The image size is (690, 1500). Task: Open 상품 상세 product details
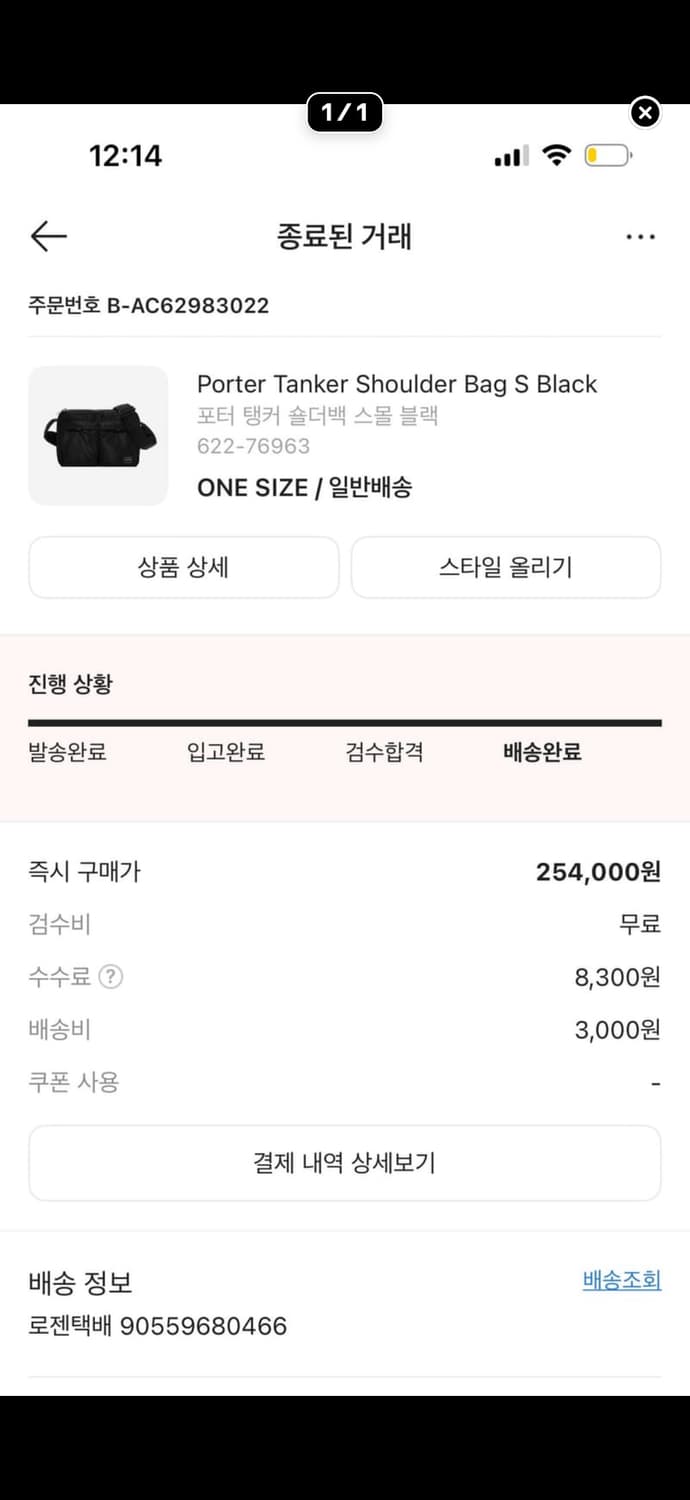tap(184, 567)
